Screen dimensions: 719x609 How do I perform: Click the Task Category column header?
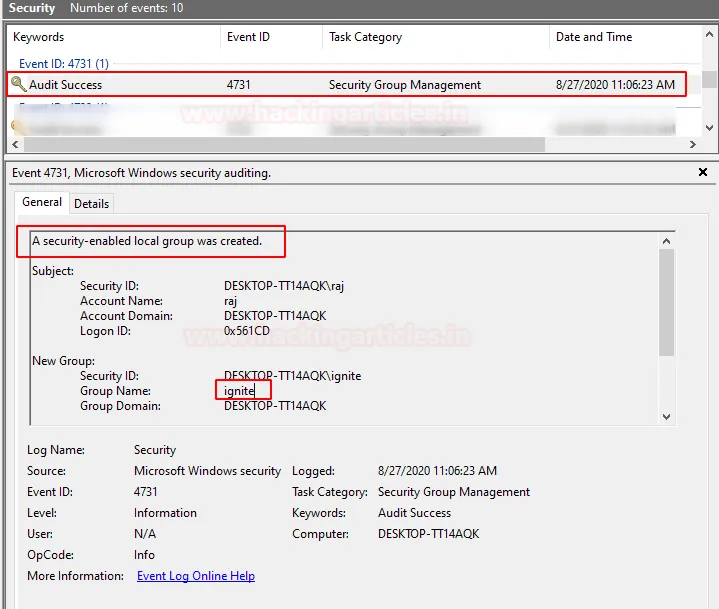(x=365, y=37)
